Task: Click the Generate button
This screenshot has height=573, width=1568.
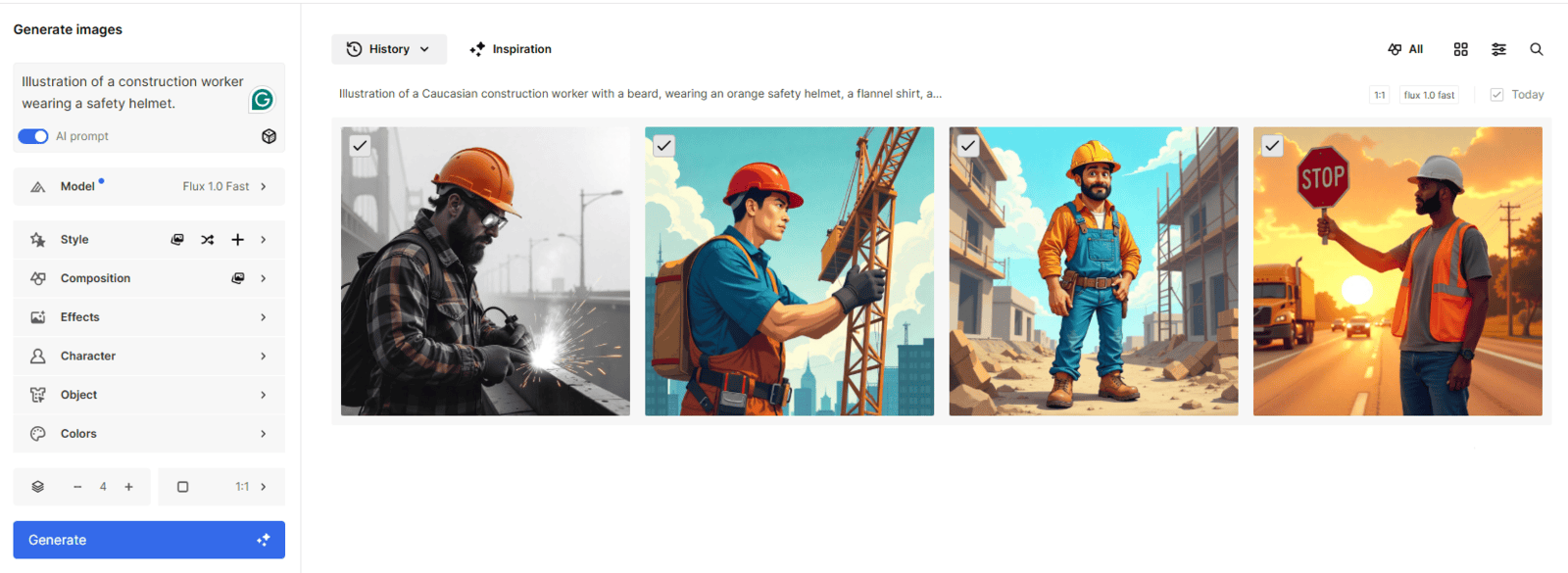Action: (x=149, y=540)
